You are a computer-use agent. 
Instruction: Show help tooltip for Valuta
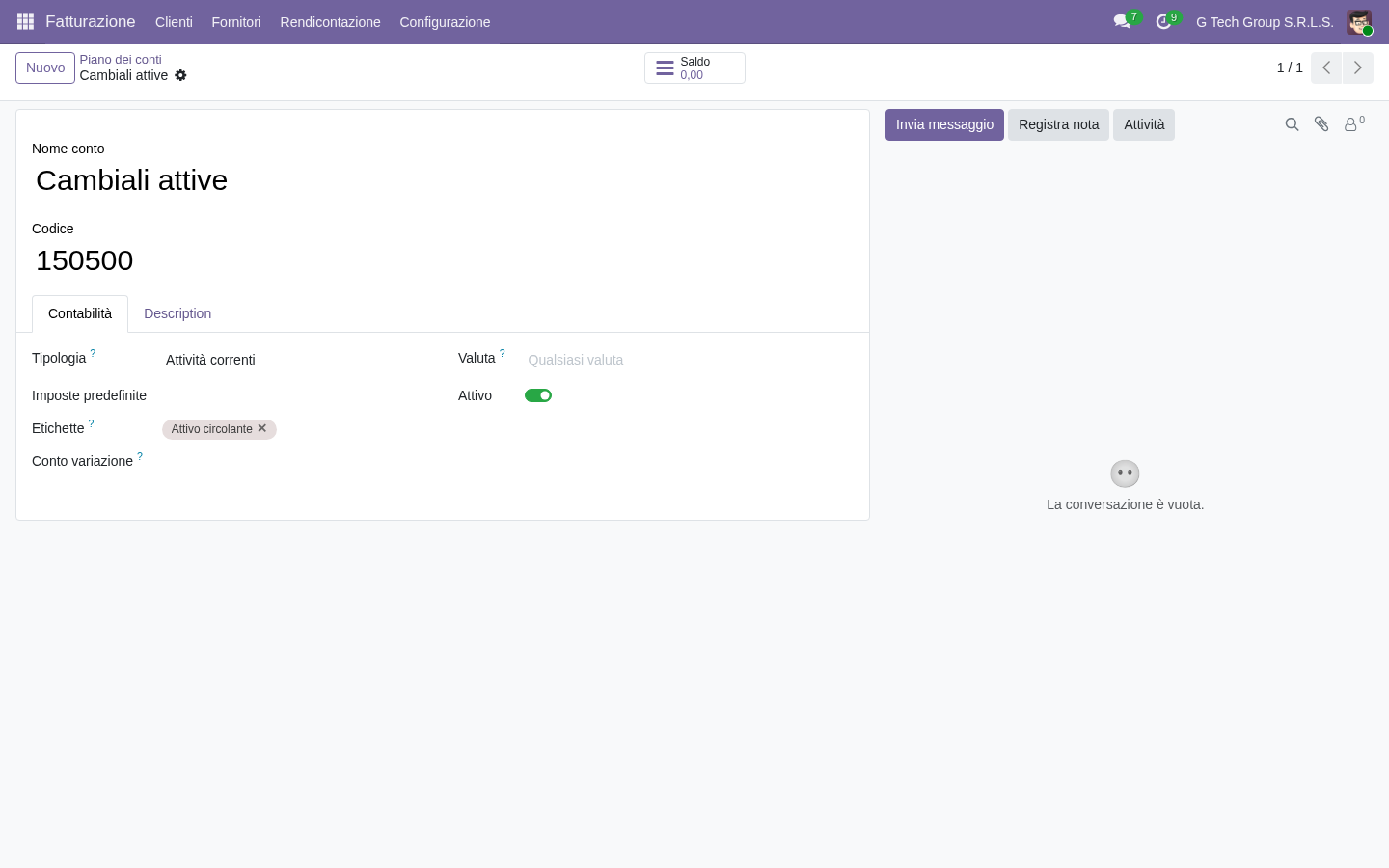point(502,353)
